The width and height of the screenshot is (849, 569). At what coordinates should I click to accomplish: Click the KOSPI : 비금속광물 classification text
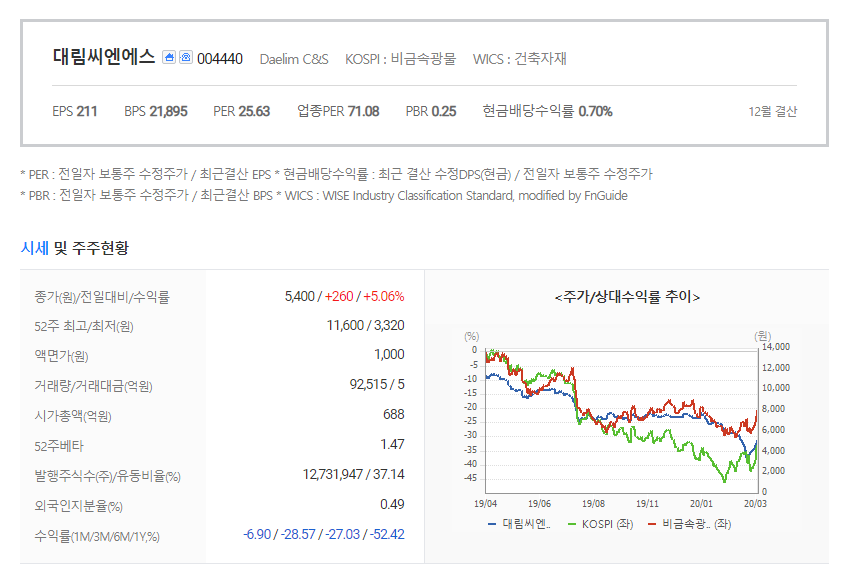tap(401, 58)
